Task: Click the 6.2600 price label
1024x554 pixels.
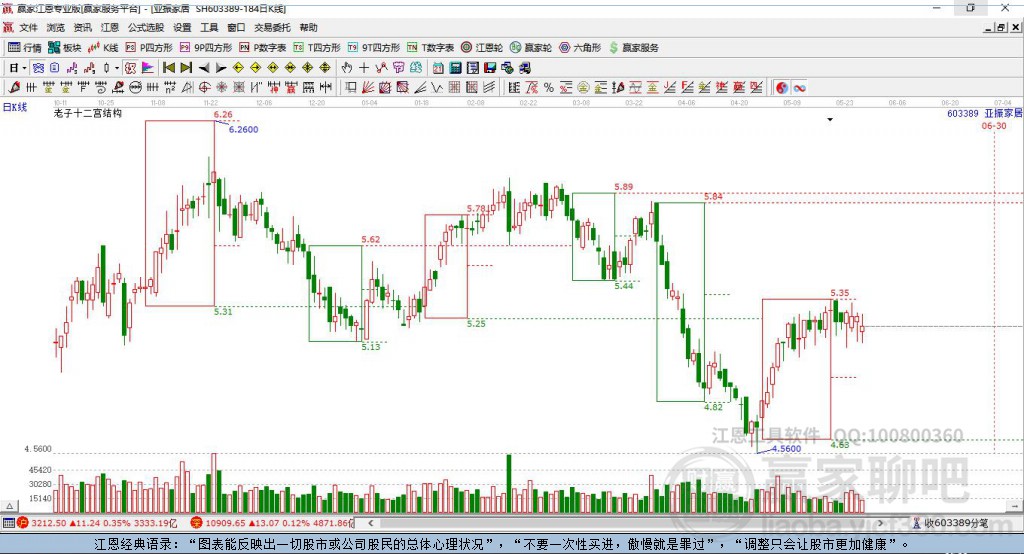Action: tap(244, 129)
